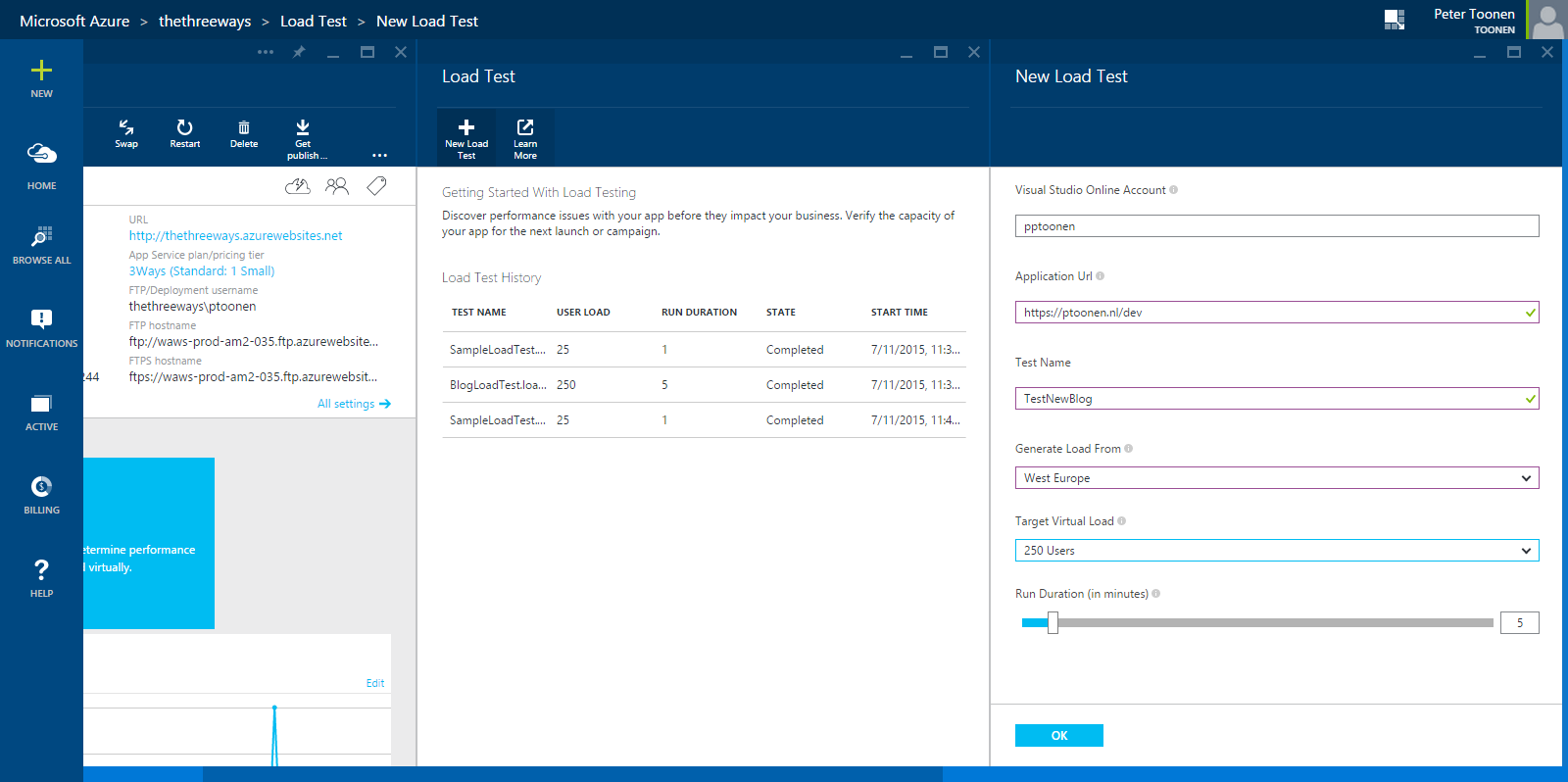Click the Test Name field
Viewport: 1568px width, 782px height.
point(1277,399)
